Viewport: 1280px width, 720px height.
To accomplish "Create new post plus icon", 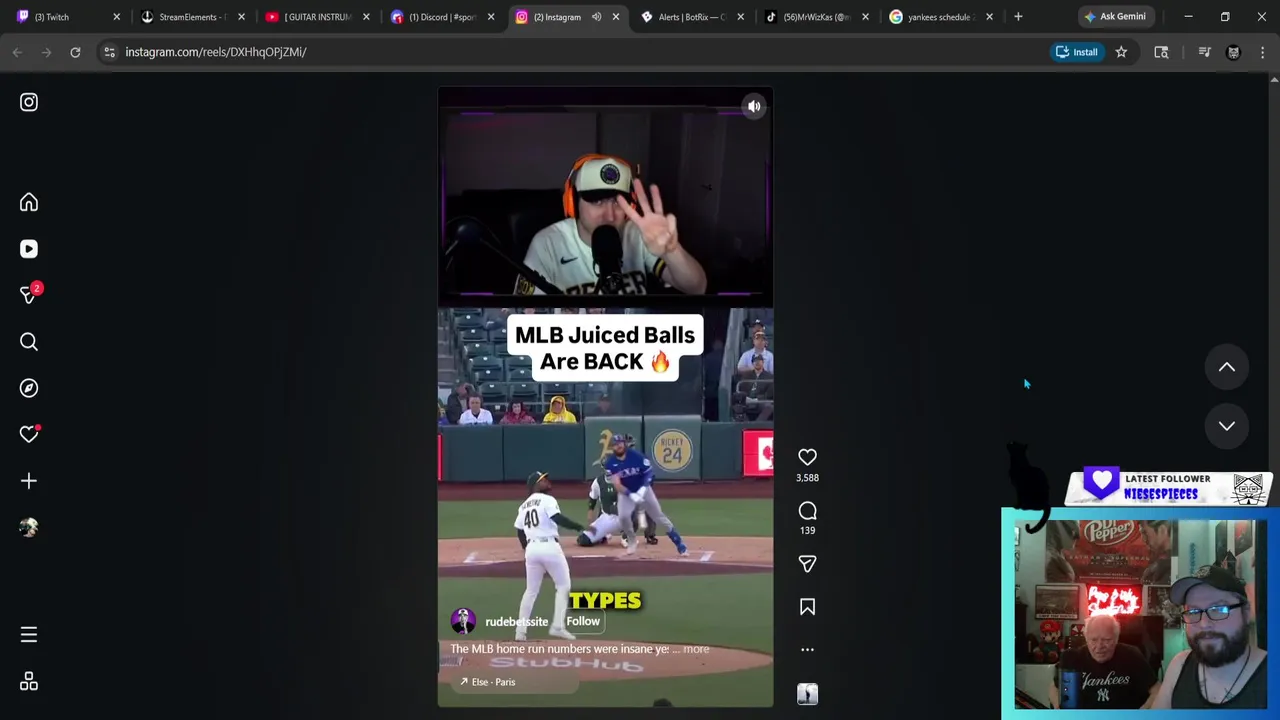I will pos(29,481).
